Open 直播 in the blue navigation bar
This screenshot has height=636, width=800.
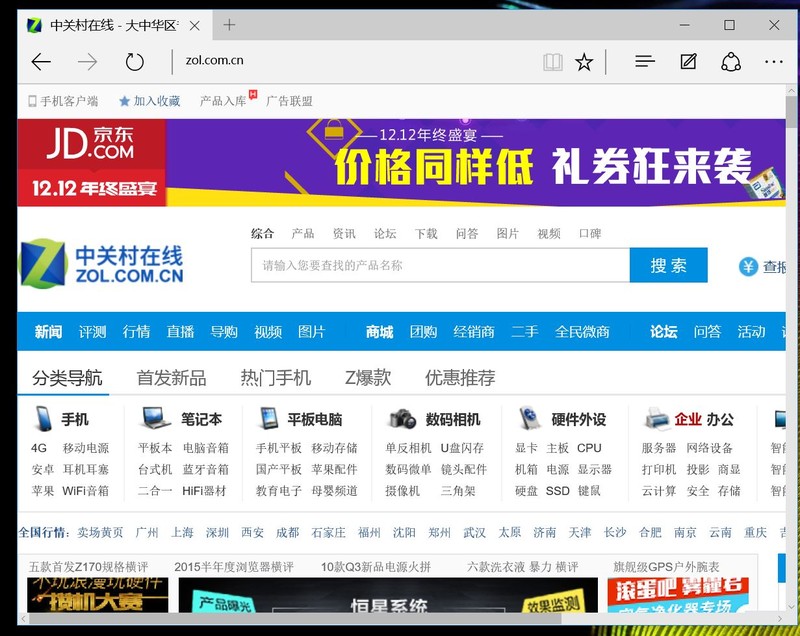pos(180,332)
